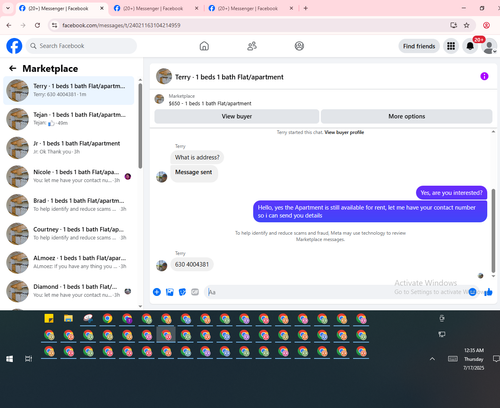The width and height of the screenshot is (500, 408).
Task: Click the sent message Yes, are you interested?
Action: click(x=451, y=193)
